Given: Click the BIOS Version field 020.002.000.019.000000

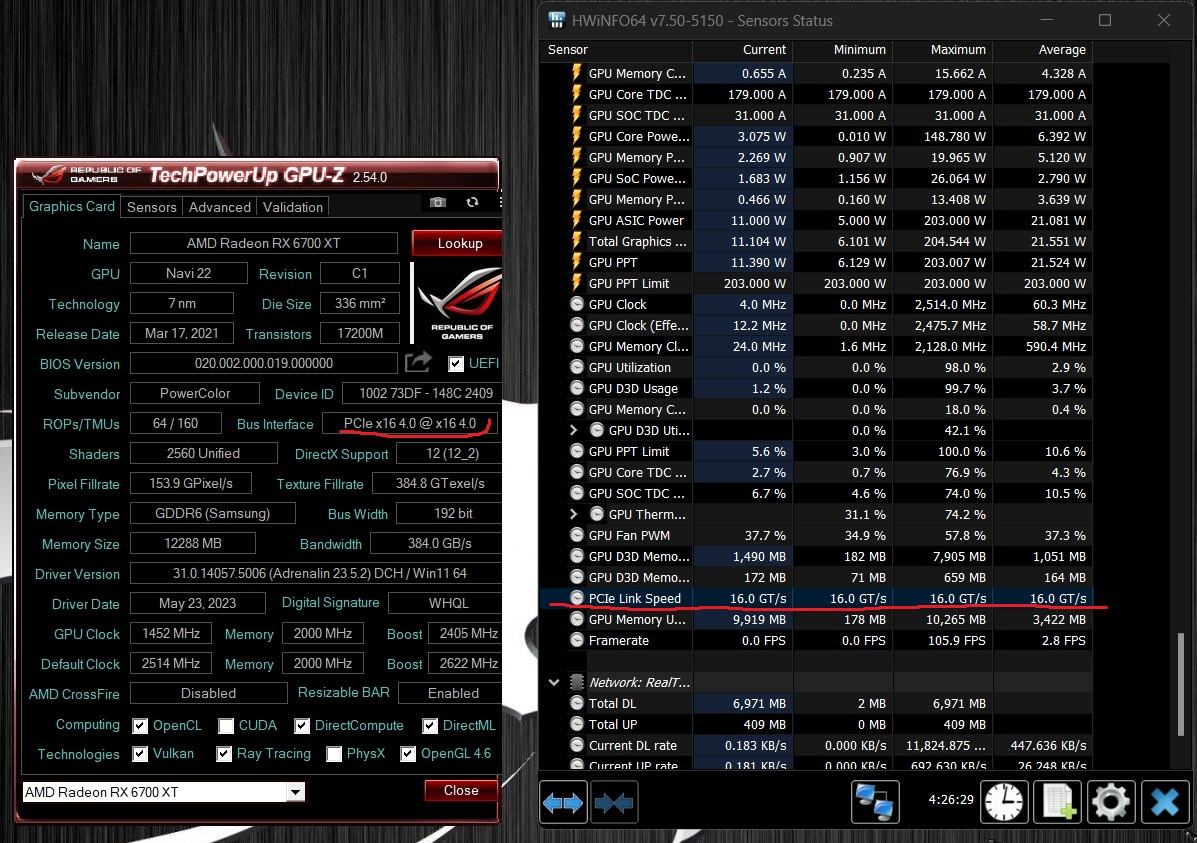Looking at the screenshot, I should [x=263, y=363].
